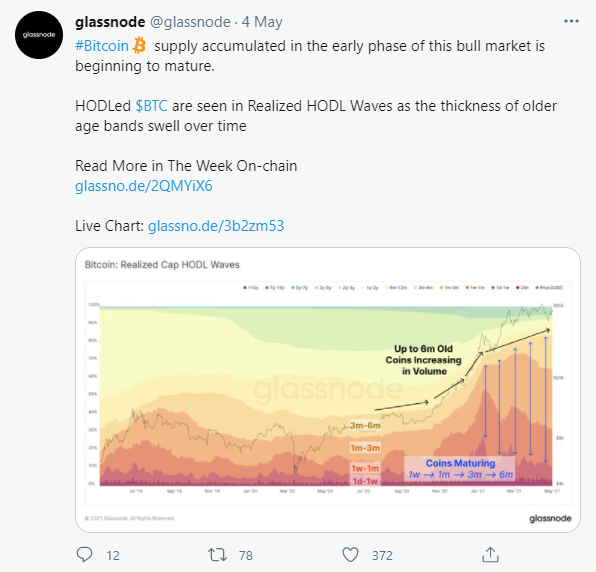Click the reply speech bubble icon

coord(84,555)
